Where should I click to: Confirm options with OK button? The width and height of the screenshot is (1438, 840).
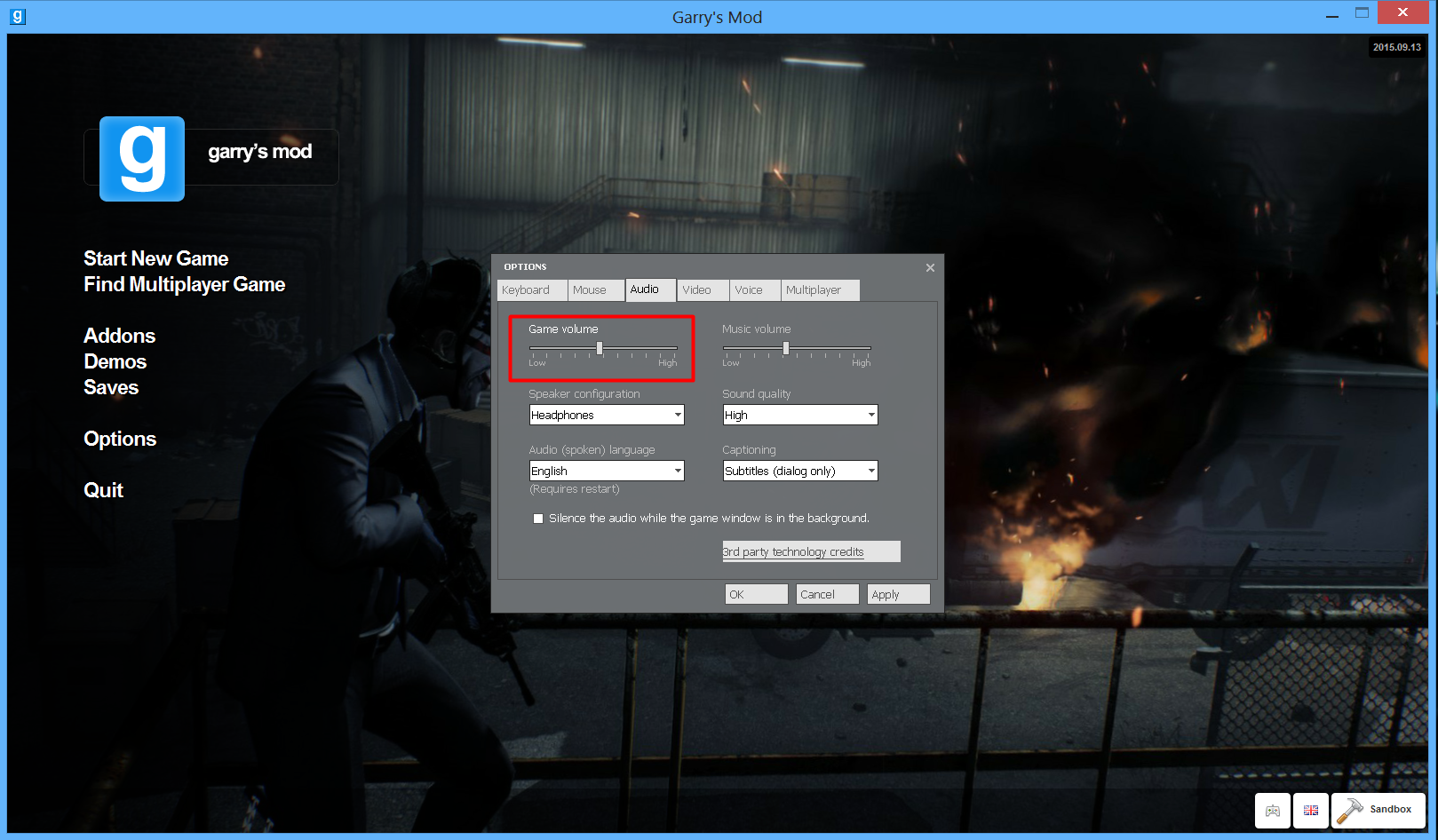(757, 594)
